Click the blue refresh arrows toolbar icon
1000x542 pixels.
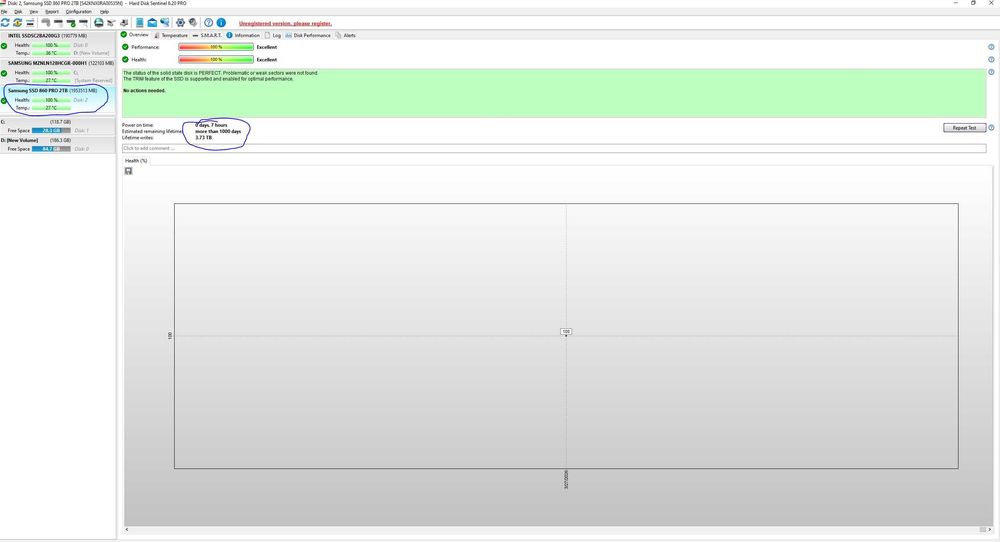[5, 22]
